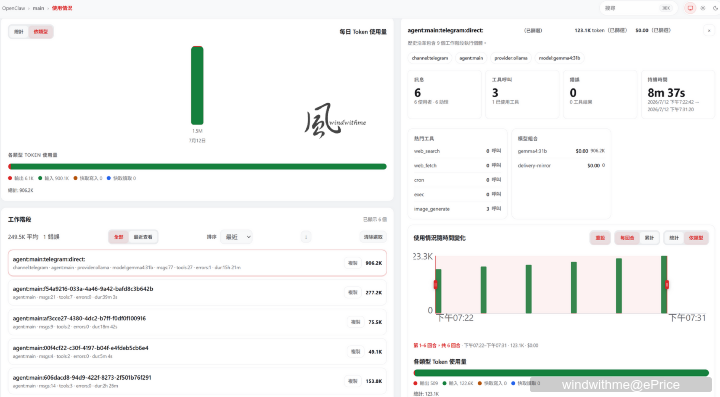Copy the session with 75.5K tokens

coord(355,322)
